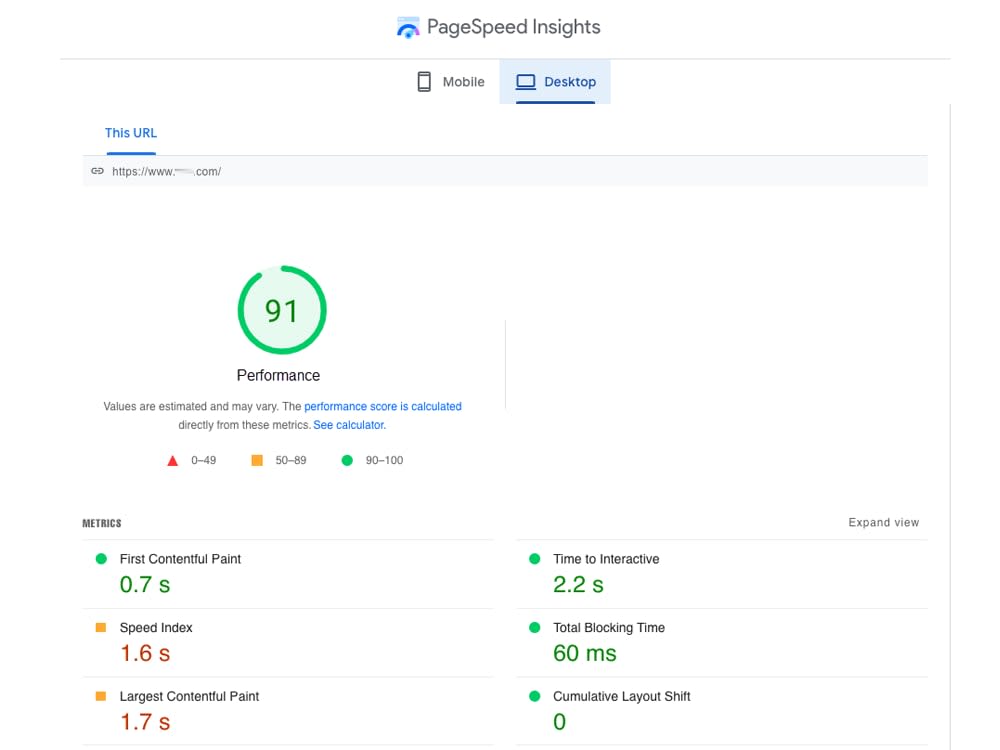Click the 0.7 s value
The image size is (1000, 750).
tap(145, 584)
